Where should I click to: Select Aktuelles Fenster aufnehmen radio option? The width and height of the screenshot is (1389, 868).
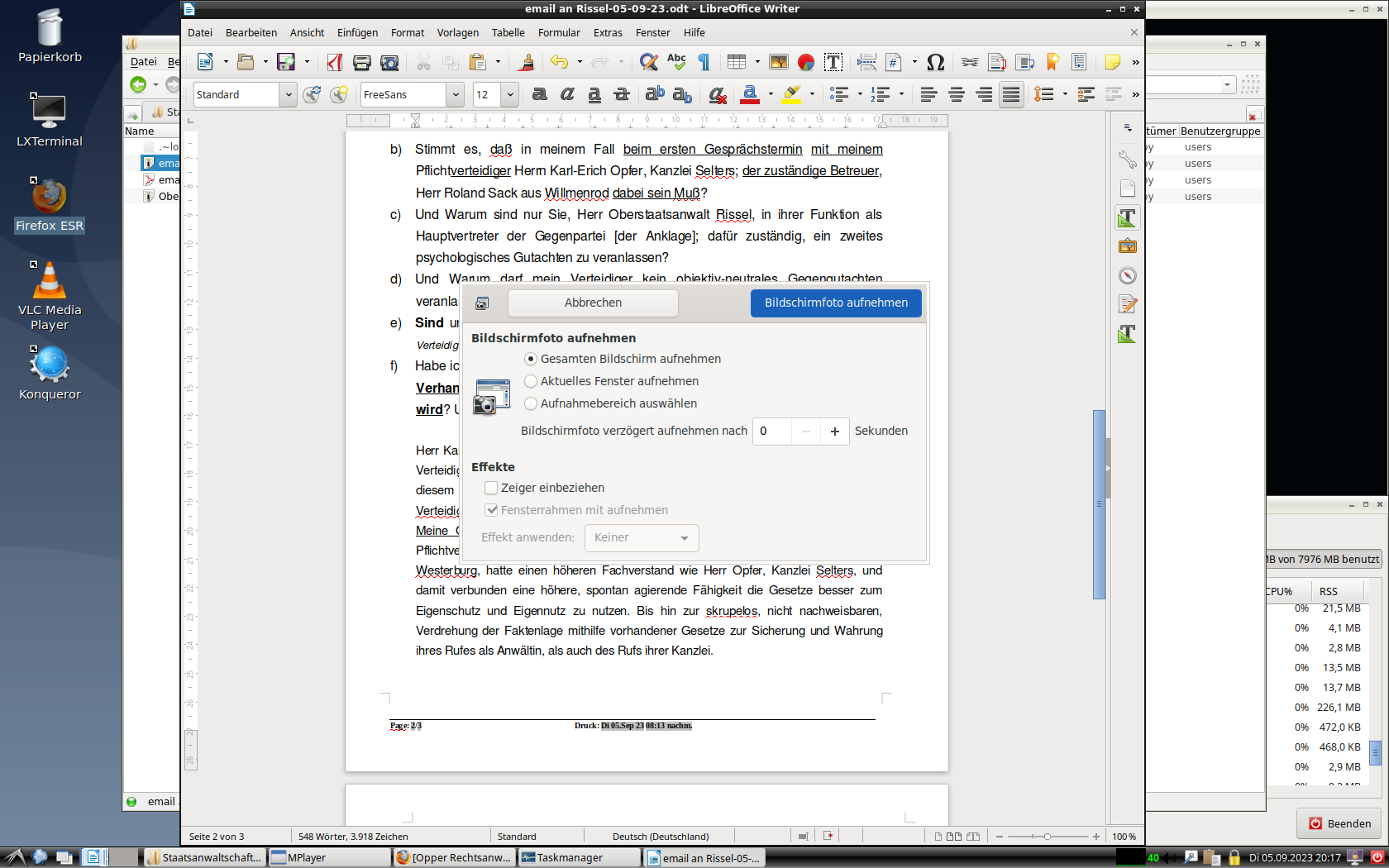(531, 381)
